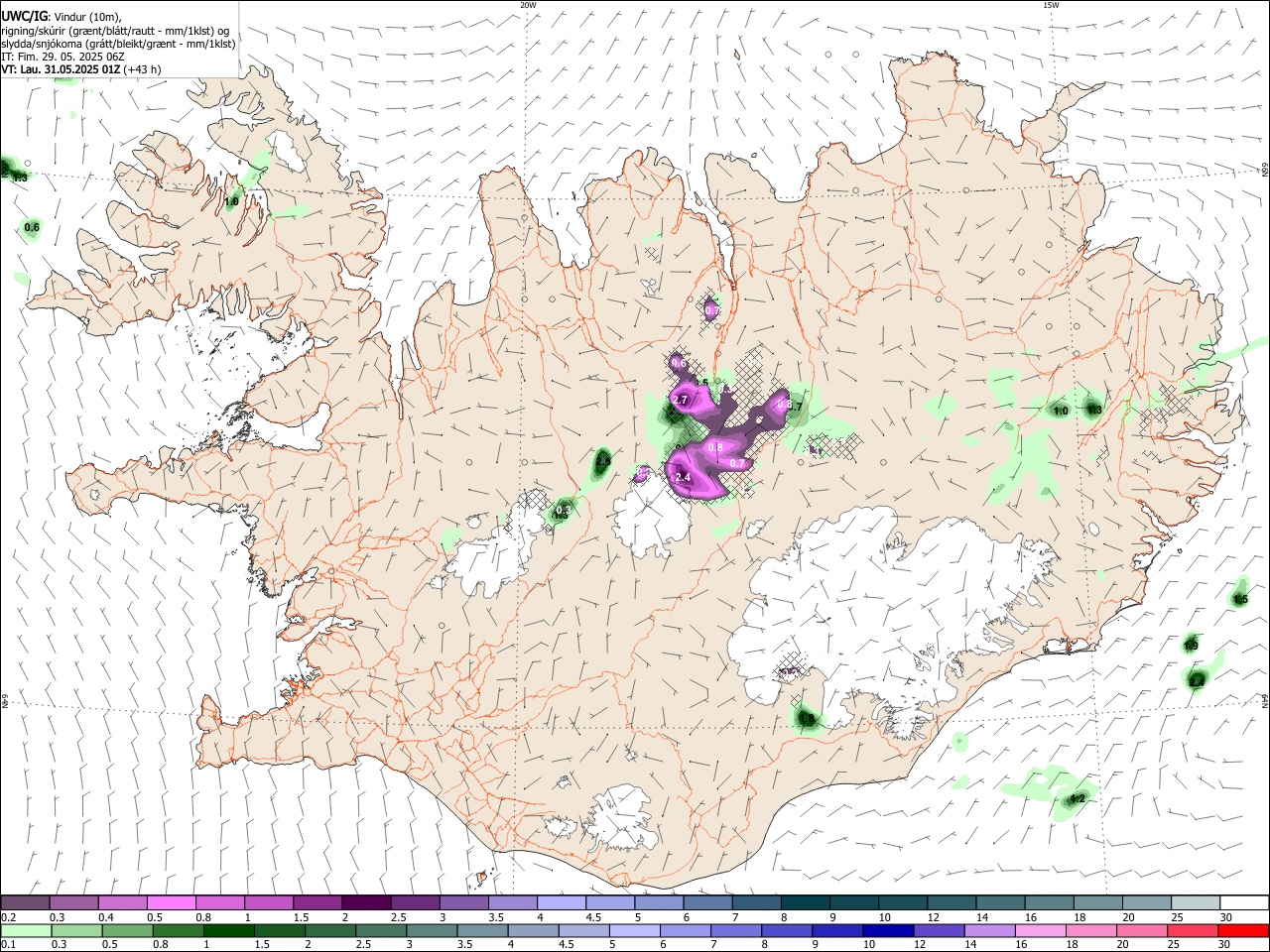This screenshot has height=952, width=1270.
Task: Pick the dusky 0.2–0.3 first swatch in upper scale
Action: click(26, 903)
